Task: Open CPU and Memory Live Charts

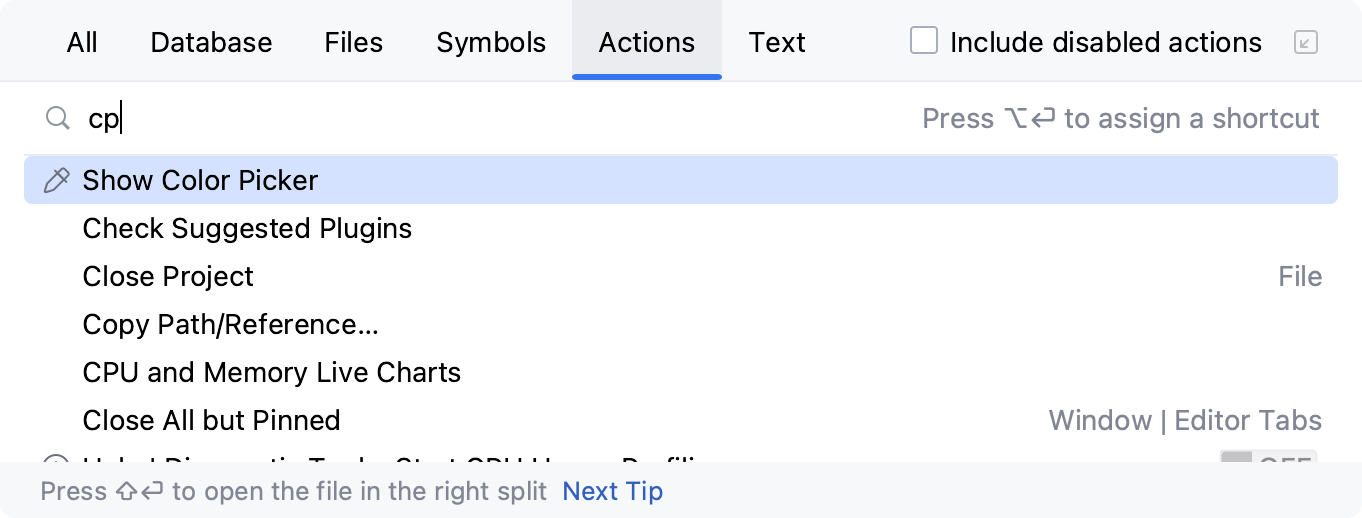Action: 271,373
